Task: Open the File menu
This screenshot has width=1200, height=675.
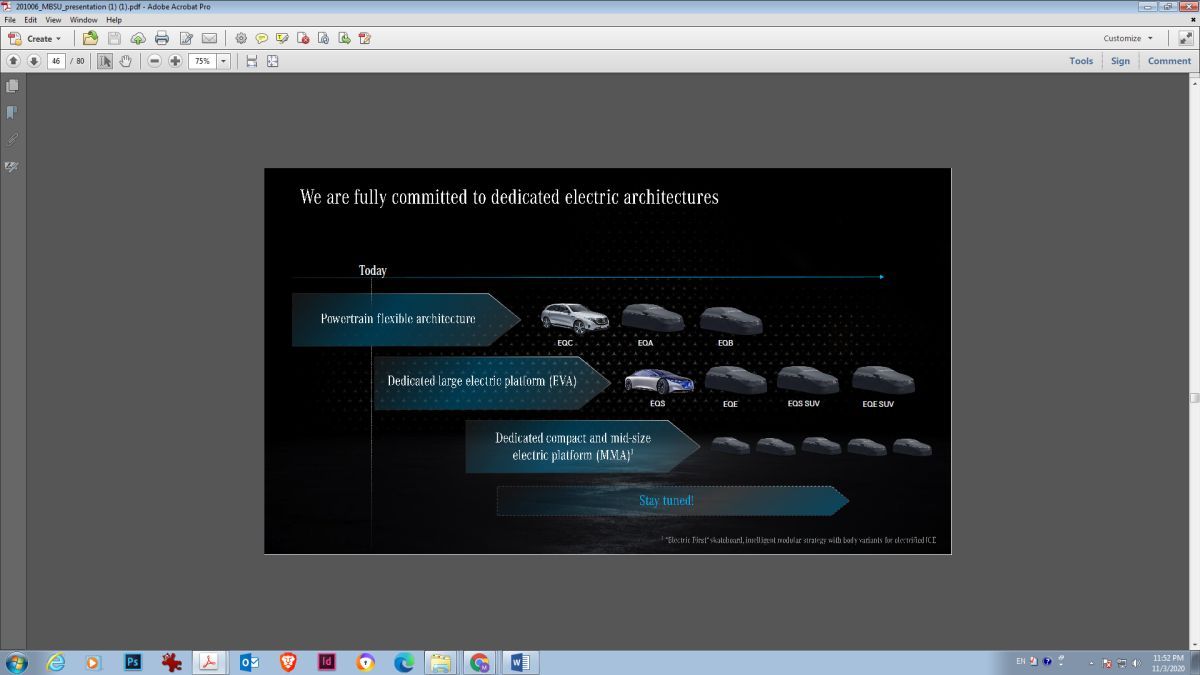Action: tap(10, 20)
